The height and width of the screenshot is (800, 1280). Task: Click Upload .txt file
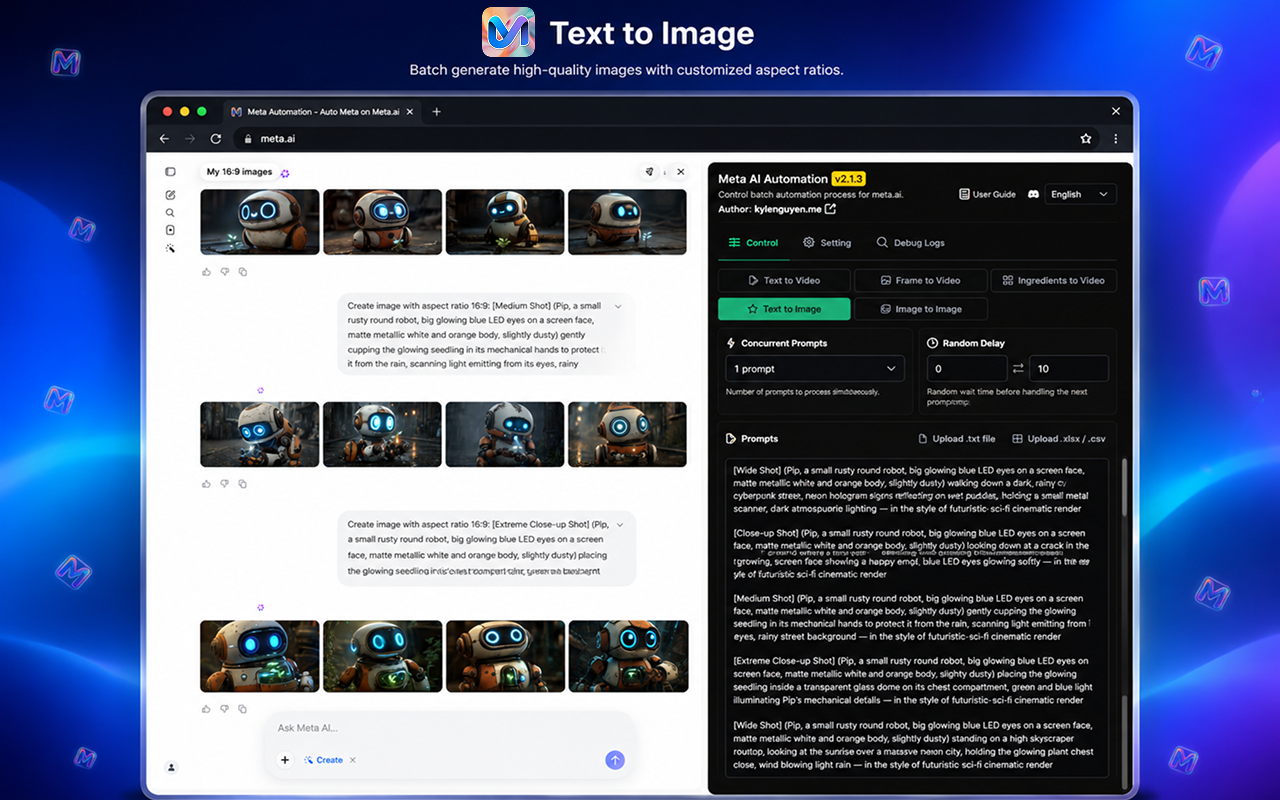(957, 439)
